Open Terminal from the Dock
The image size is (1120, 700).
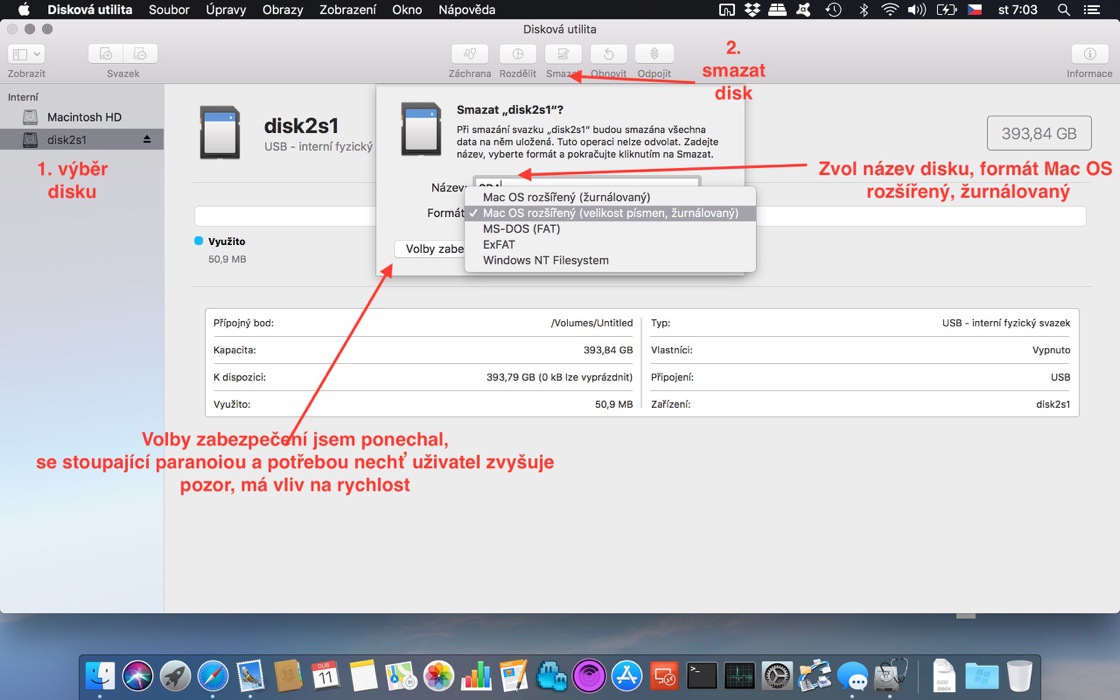coord(701,675)
